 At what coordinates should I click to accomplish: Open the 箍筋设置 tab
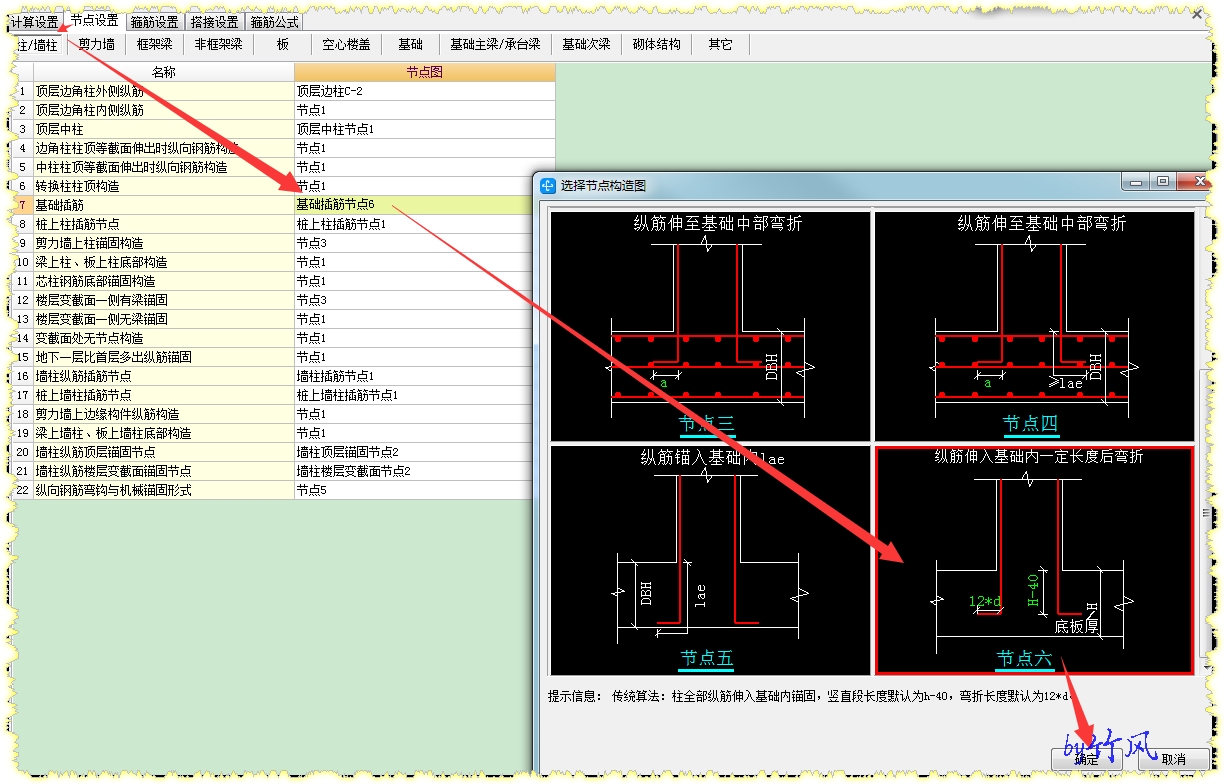coord(154,22)
